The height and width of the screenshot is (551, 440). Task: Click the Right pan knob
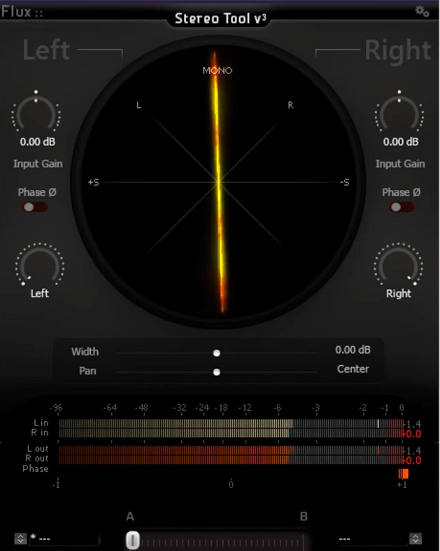(398, 264)
